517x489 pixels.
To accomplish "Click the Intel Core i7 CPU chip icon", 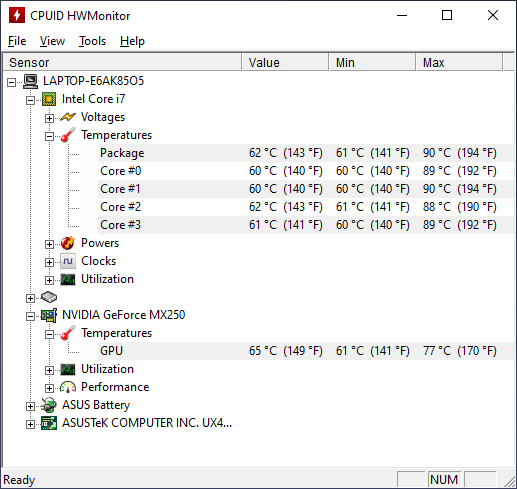I will 49,99.
